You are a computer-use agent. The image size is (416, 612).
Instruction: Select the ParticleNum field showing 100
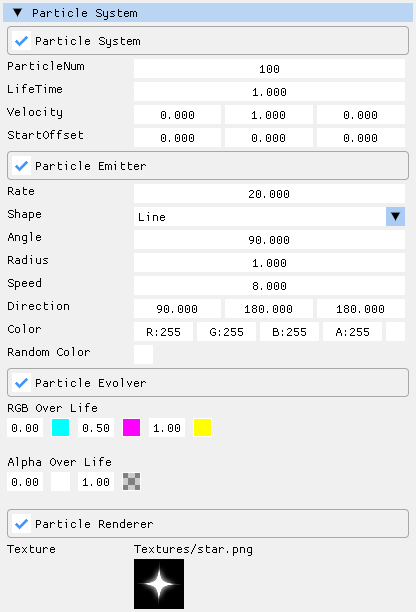(x=269, y=69)
